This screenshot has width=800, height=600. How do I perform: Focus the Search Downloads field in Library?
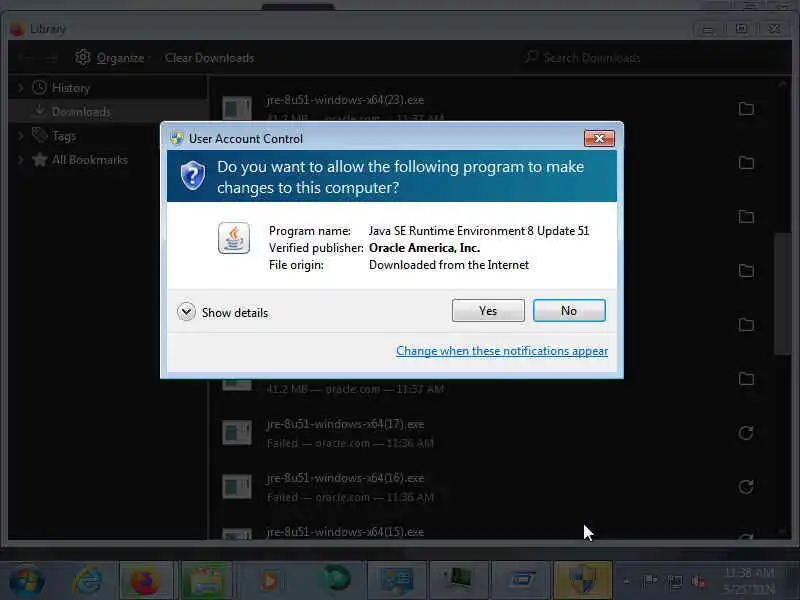point(653,57)
